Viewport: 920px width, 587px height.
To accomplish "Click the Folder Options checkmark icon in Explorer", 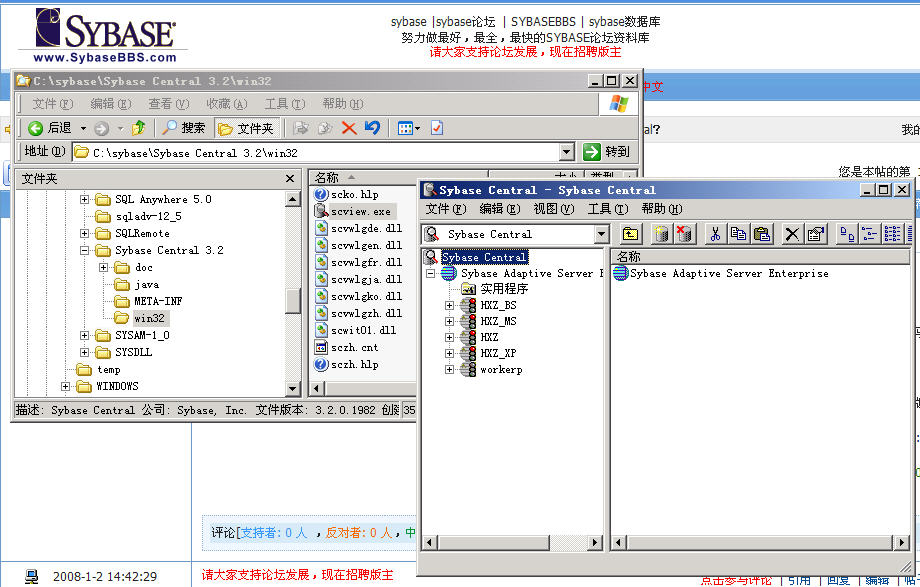I will click(x=437, y=128).
